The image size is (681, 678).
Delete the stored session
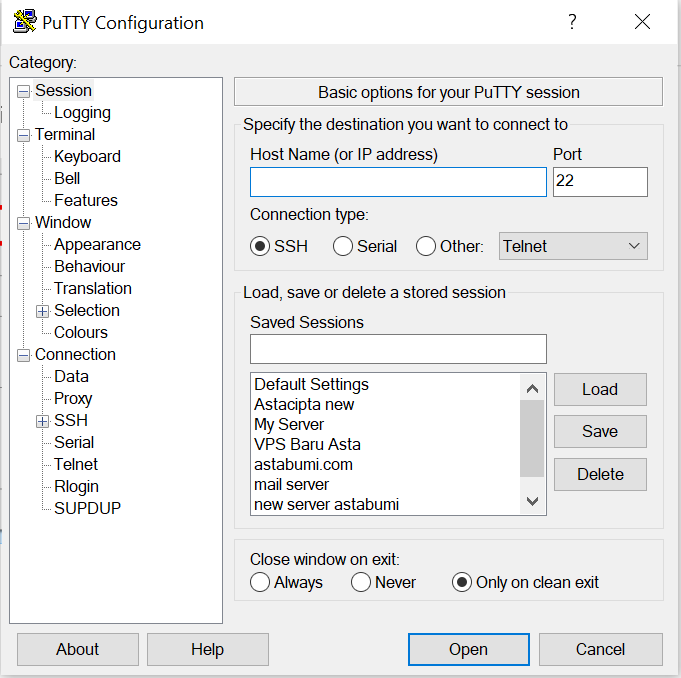click(600, 474)
